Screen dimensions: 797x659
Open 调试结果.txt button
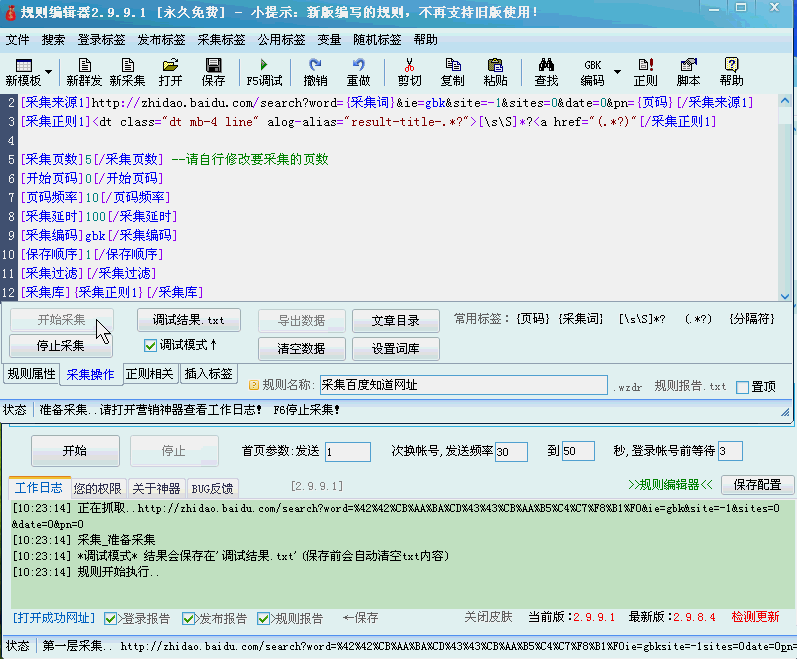(x=189, y=320)
